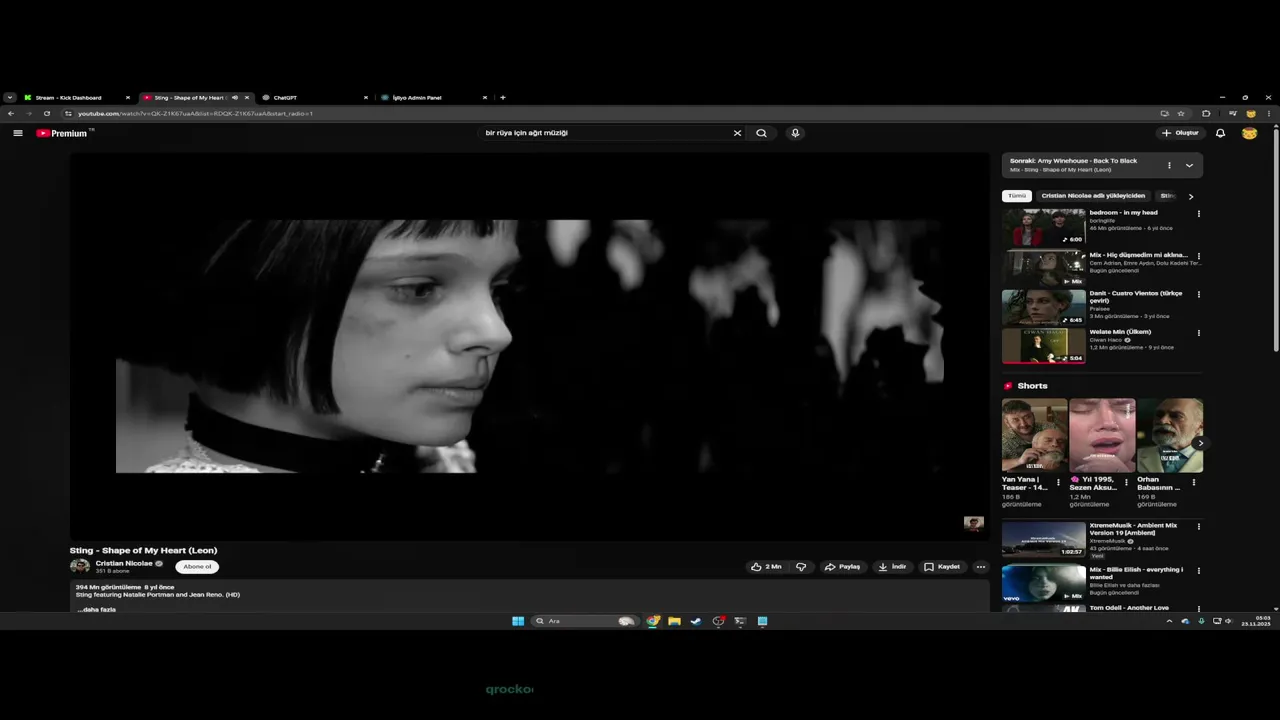Open the YouTube hamburger guide menu
Viewport: 1280px width, 720px height.
[17, 133]
